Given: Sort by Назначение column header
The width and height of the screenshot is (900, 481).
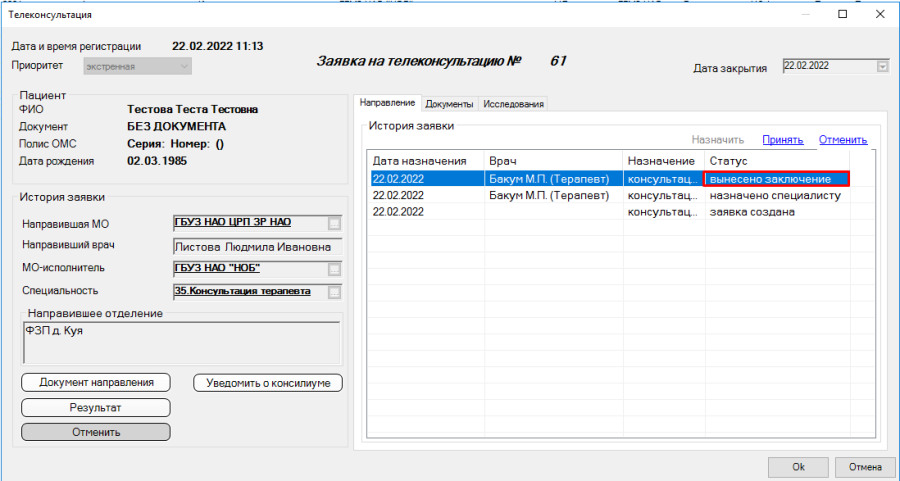Looking at the screenshot, I should [664, 161].
